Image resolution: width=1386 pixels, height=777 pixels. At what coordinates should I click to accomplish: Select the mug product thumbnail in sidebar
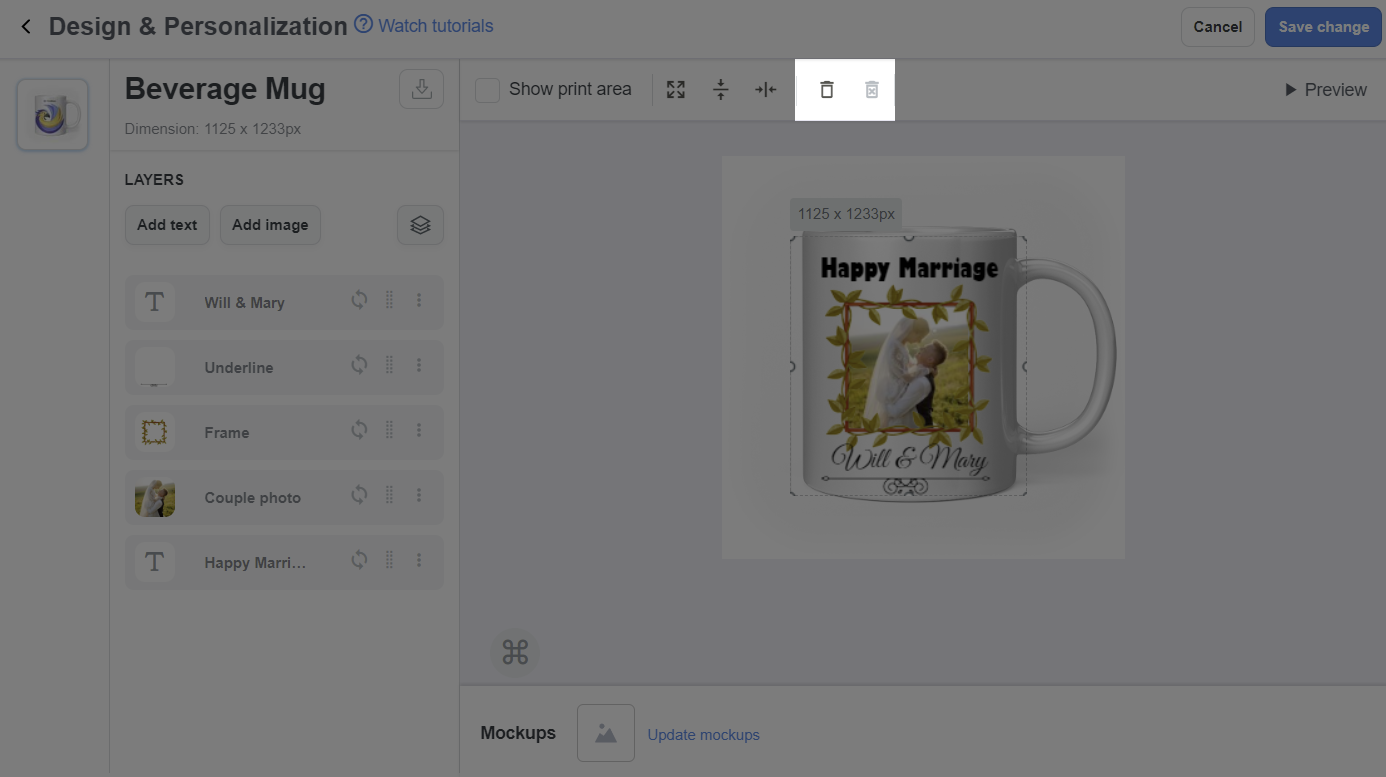tap(53, 115)
